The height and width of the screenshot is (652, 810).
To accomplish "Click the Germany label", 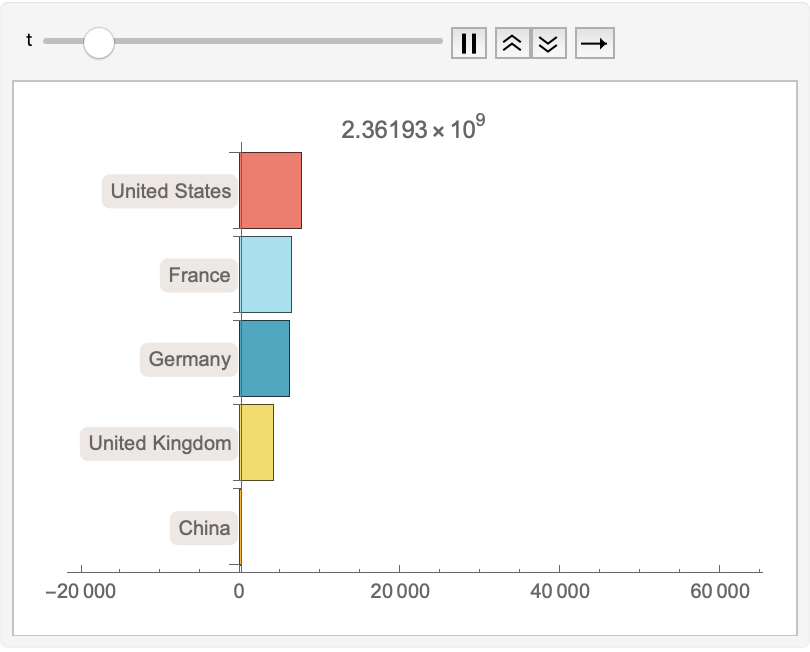I will pos(188,358).
